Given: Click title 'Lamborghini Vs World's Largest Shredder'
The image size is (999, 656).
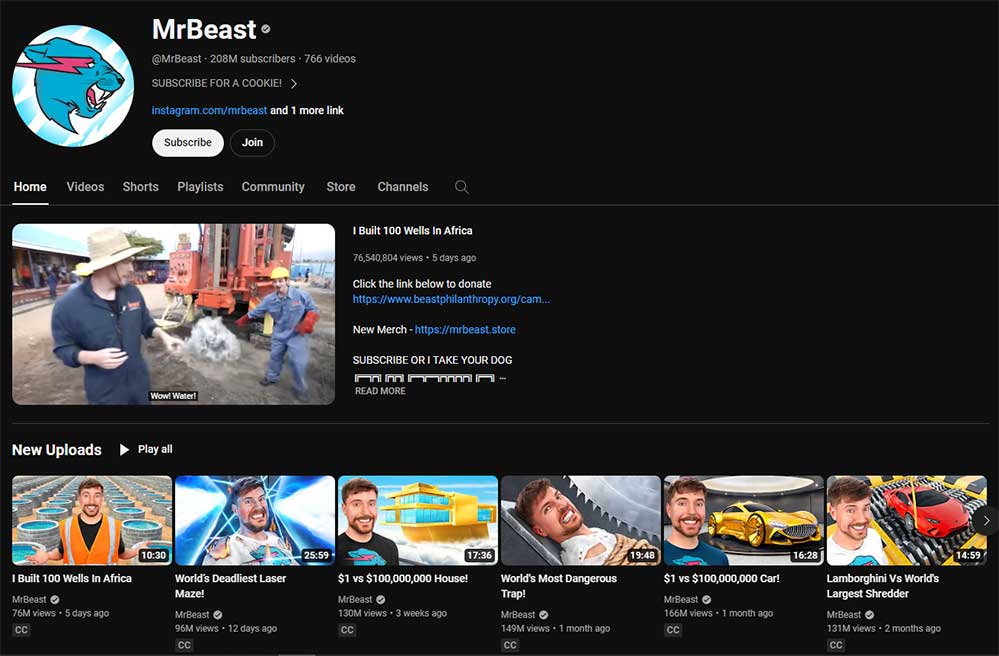Looking at the screenshot, I should click(883, 586).
